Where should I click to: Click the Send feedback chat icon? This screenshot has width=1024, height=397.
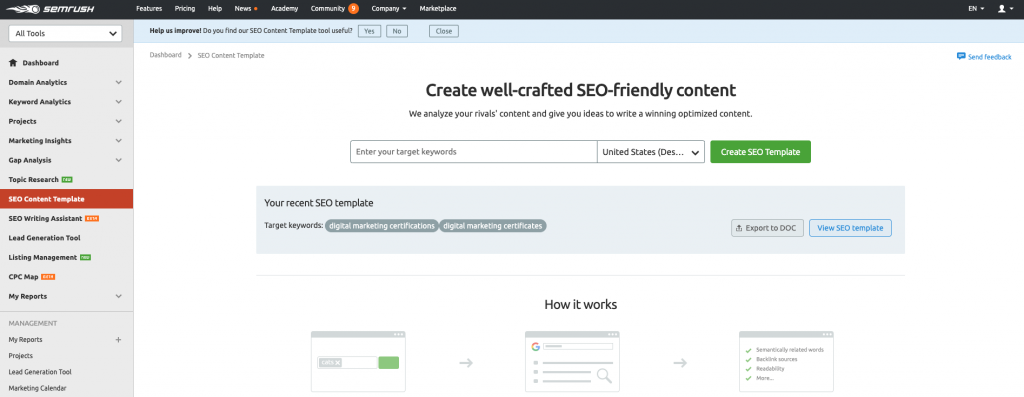click(961, 56)
